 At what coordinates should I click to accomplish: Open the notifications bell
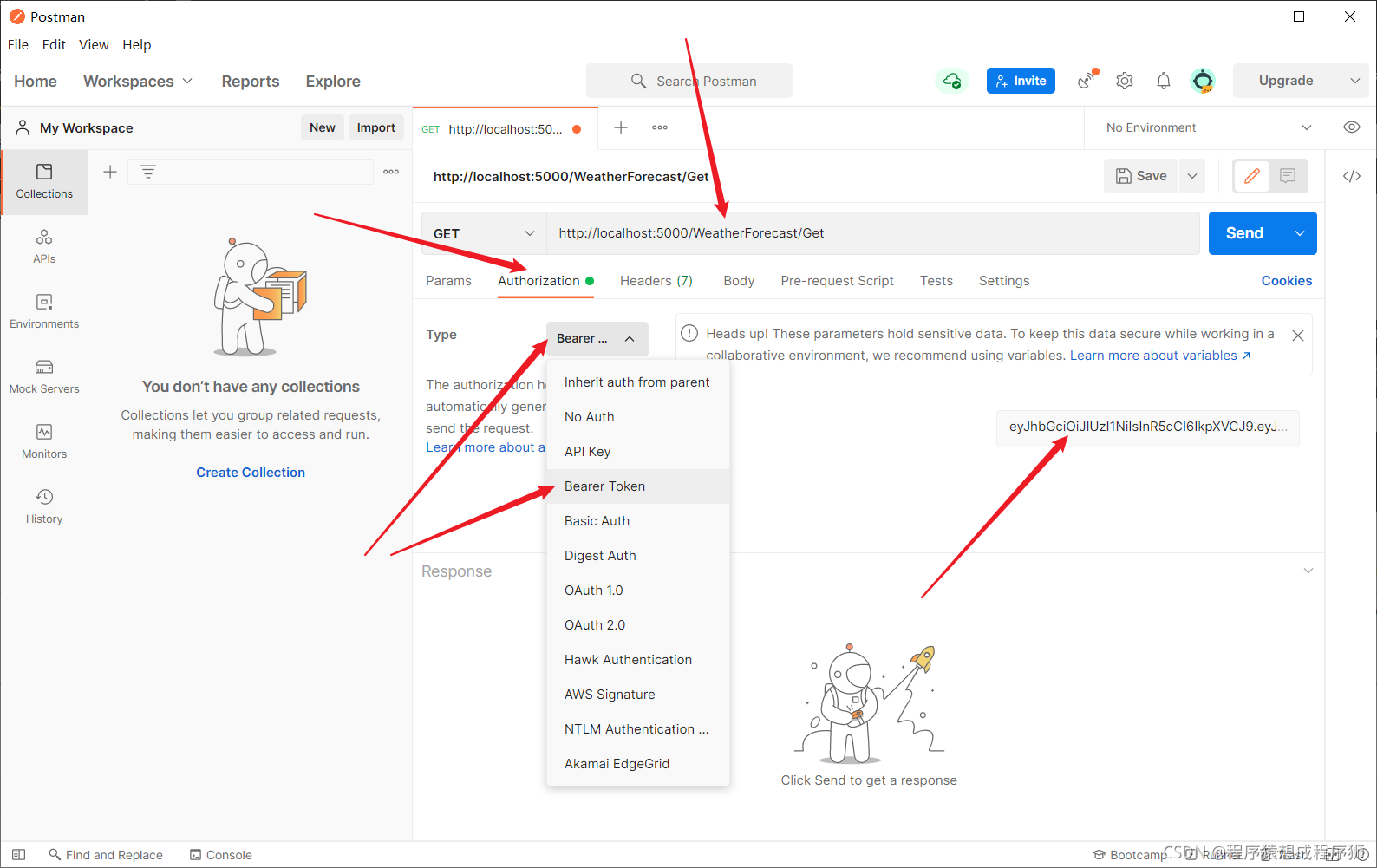point(1164,81)
